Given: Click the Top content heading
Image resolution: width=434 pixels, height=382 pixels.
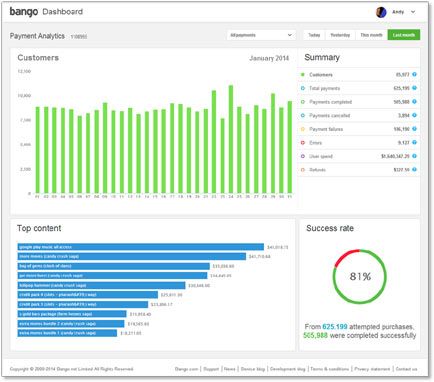Looking at the screenshot, I should point(39,228).
